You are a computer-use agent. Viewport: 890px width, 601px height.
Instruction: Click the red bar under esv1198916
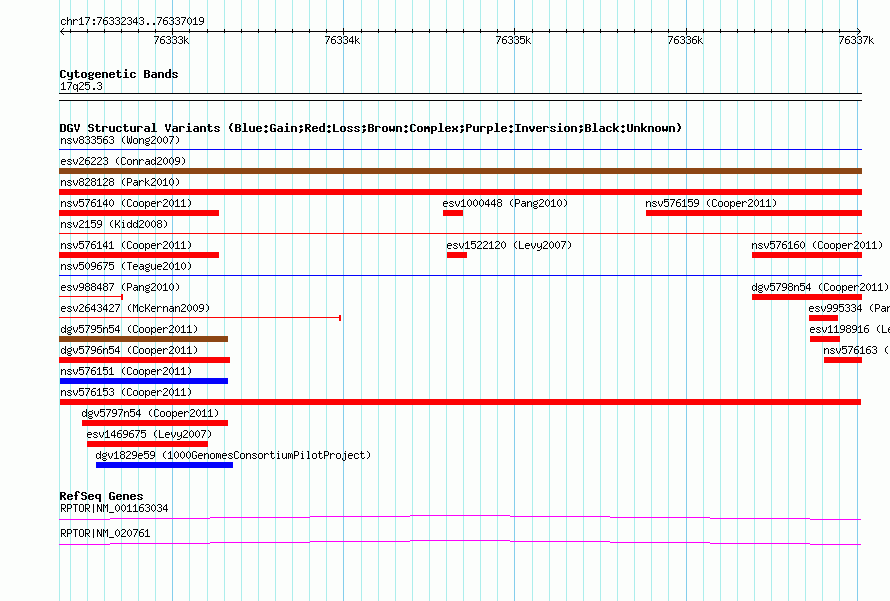pyautogui.click(x=825, y=339)
